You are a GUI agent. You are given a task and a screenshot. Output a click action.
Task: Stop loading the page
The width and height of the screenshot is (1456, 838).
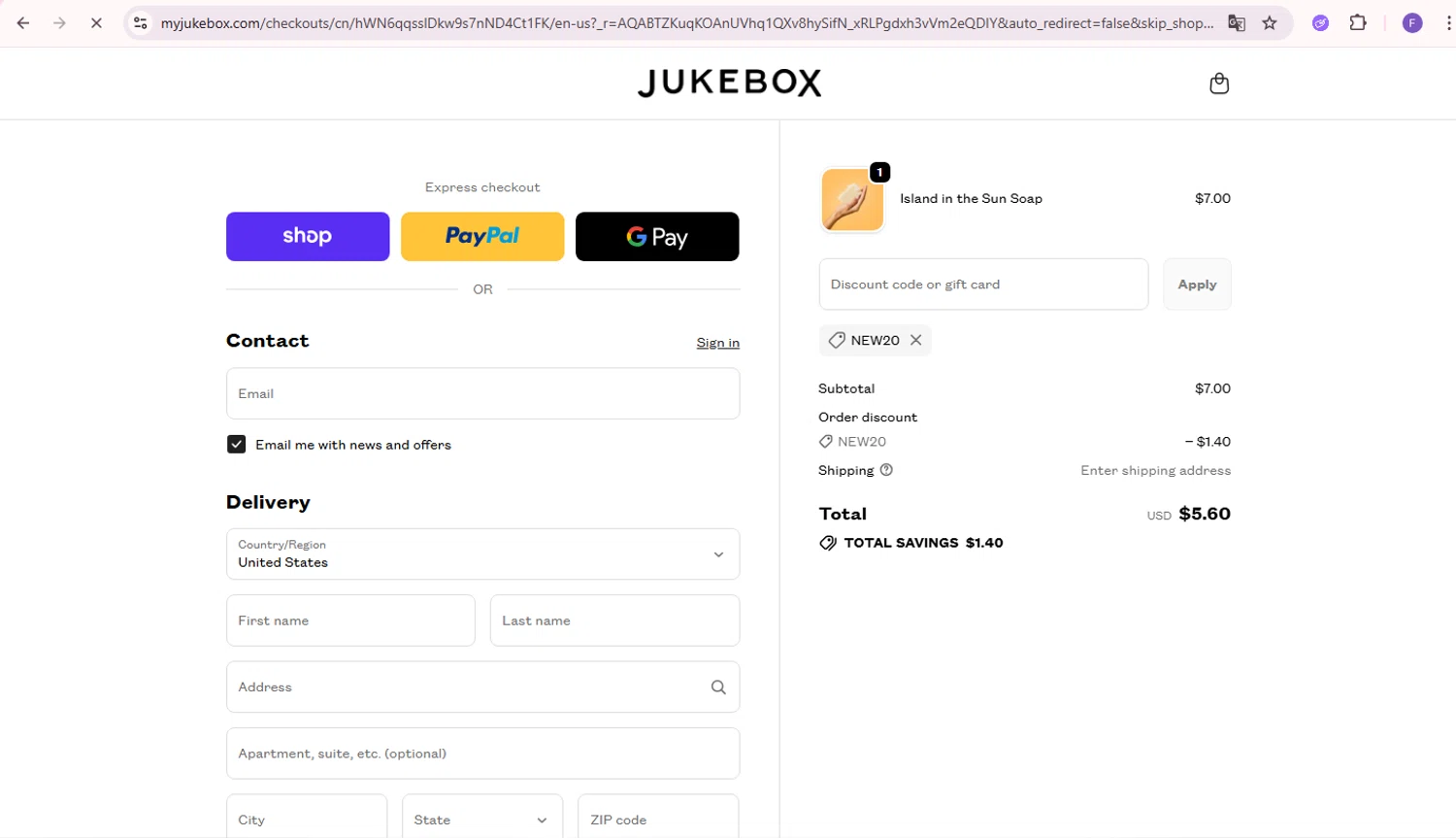96,23
